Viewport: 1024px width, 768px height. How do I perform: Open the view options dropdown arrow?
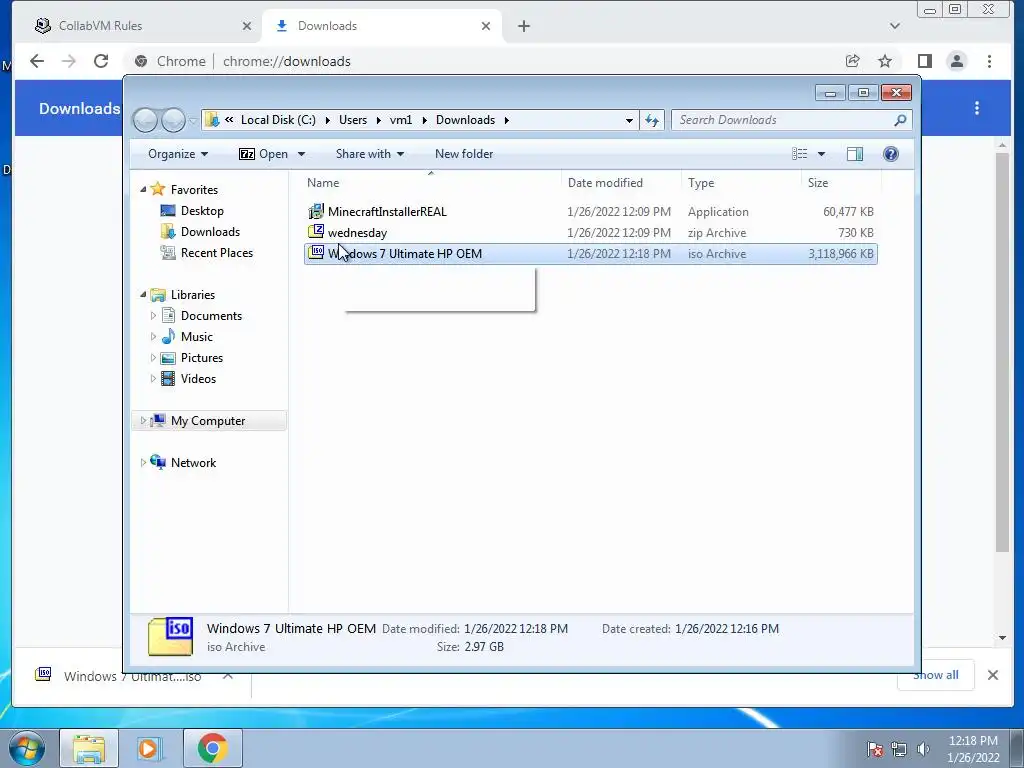822,154
